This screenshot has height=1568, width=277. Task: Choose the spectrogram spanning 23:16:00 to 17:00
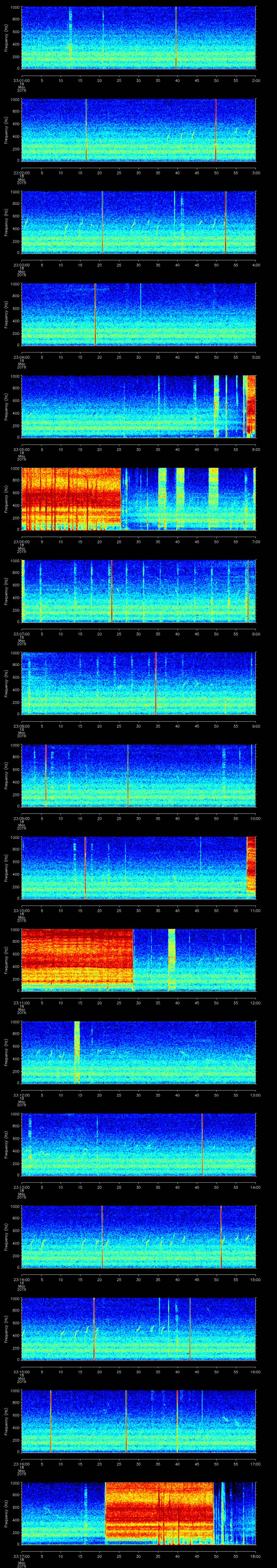pos(139,1421)
